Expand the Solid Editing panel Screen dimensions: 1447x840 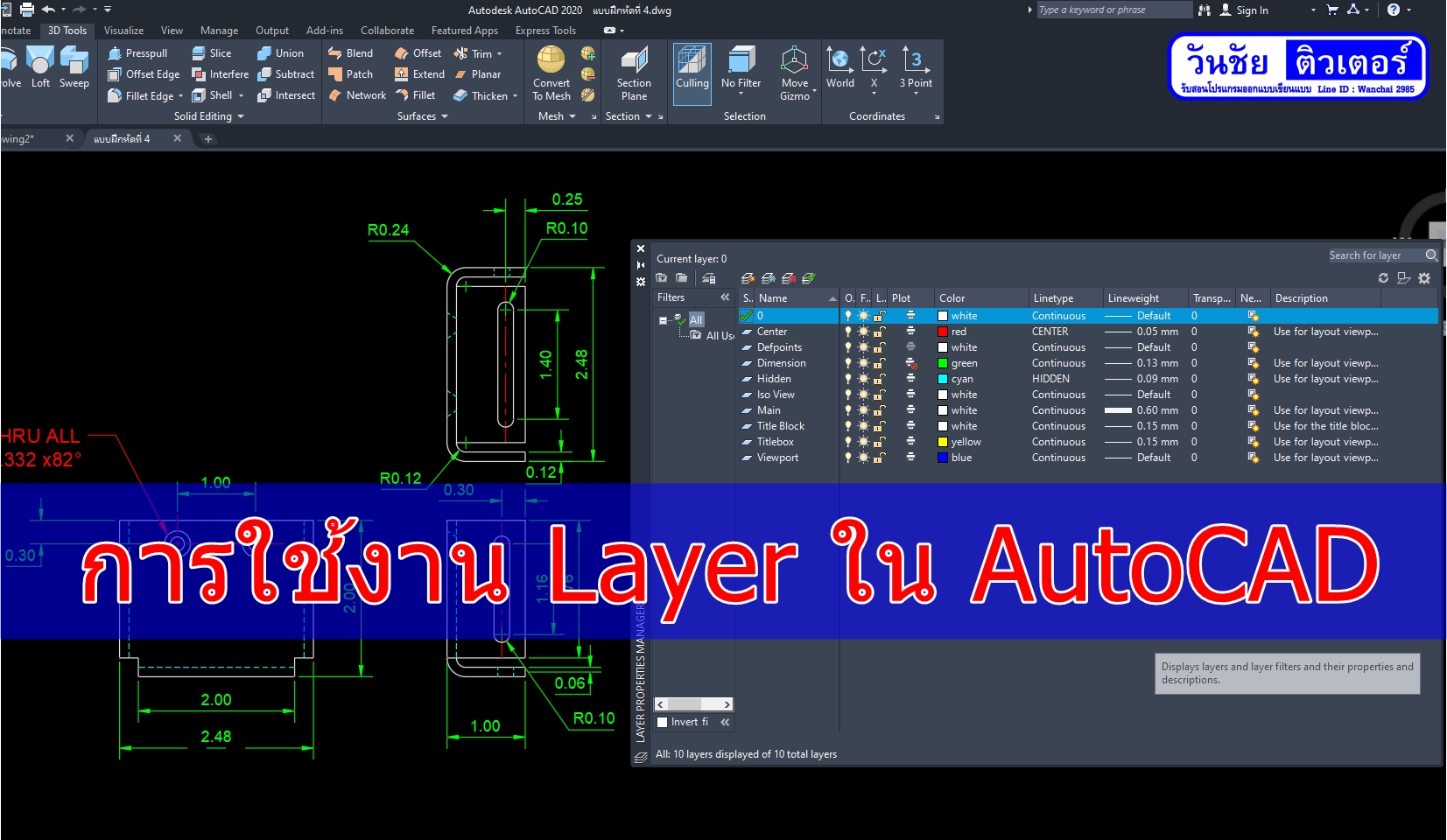[208, 116]
